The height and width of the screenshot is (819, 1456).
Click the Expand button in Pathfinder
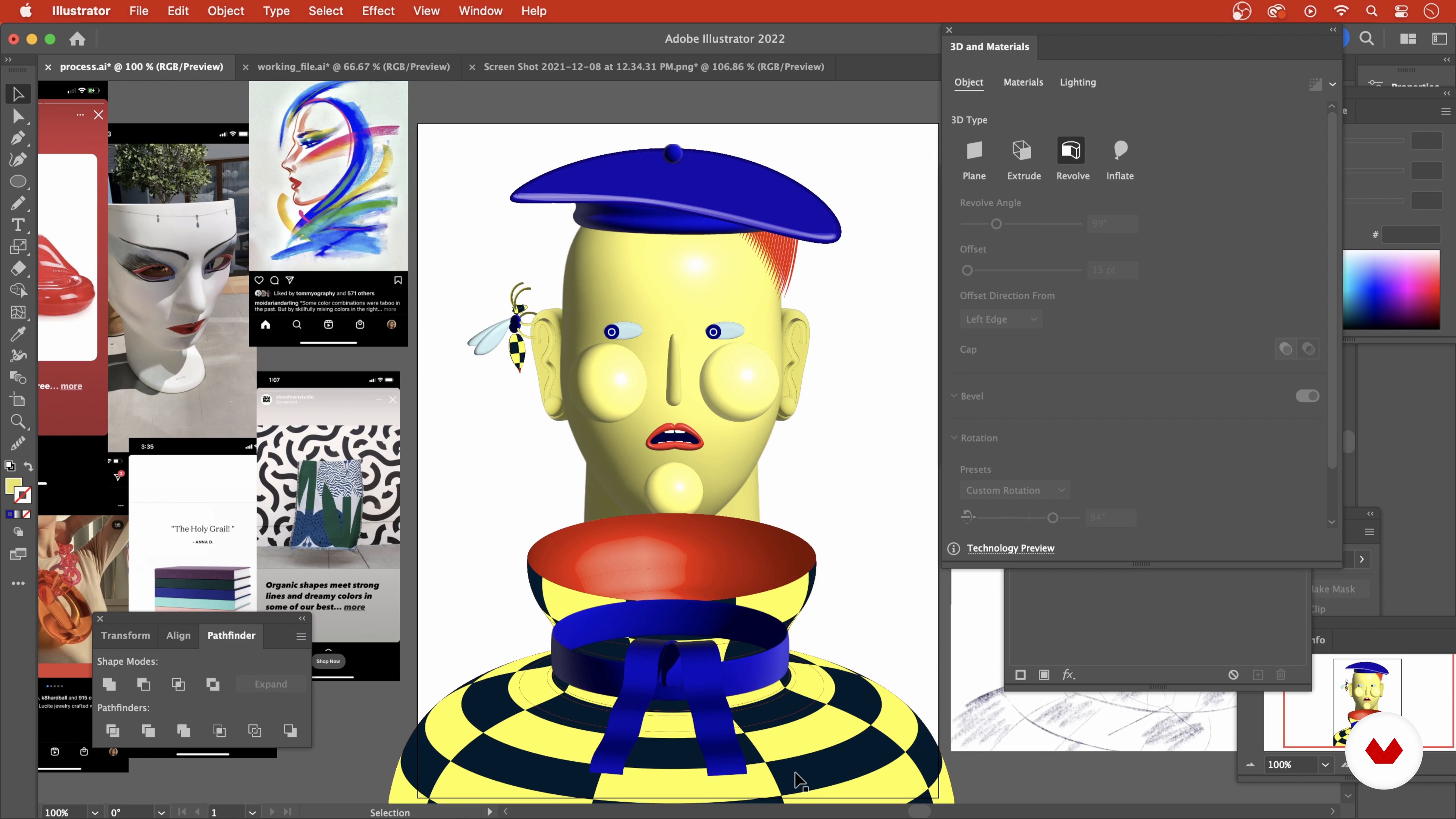click(271, 684)
